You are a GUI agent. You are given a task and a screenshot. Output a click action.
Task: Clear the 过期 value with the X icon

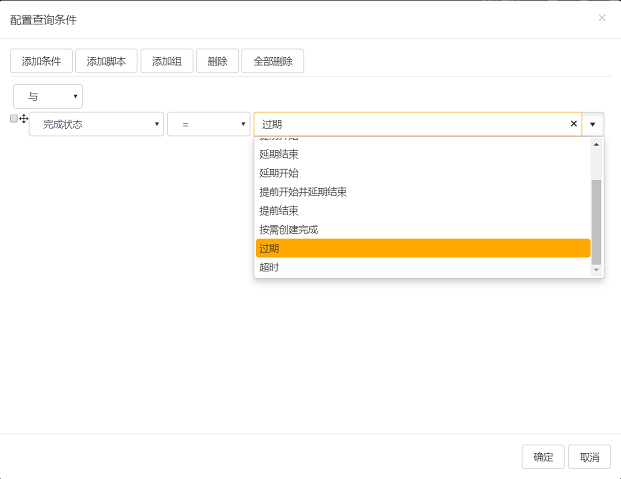(x=574, y=124)
